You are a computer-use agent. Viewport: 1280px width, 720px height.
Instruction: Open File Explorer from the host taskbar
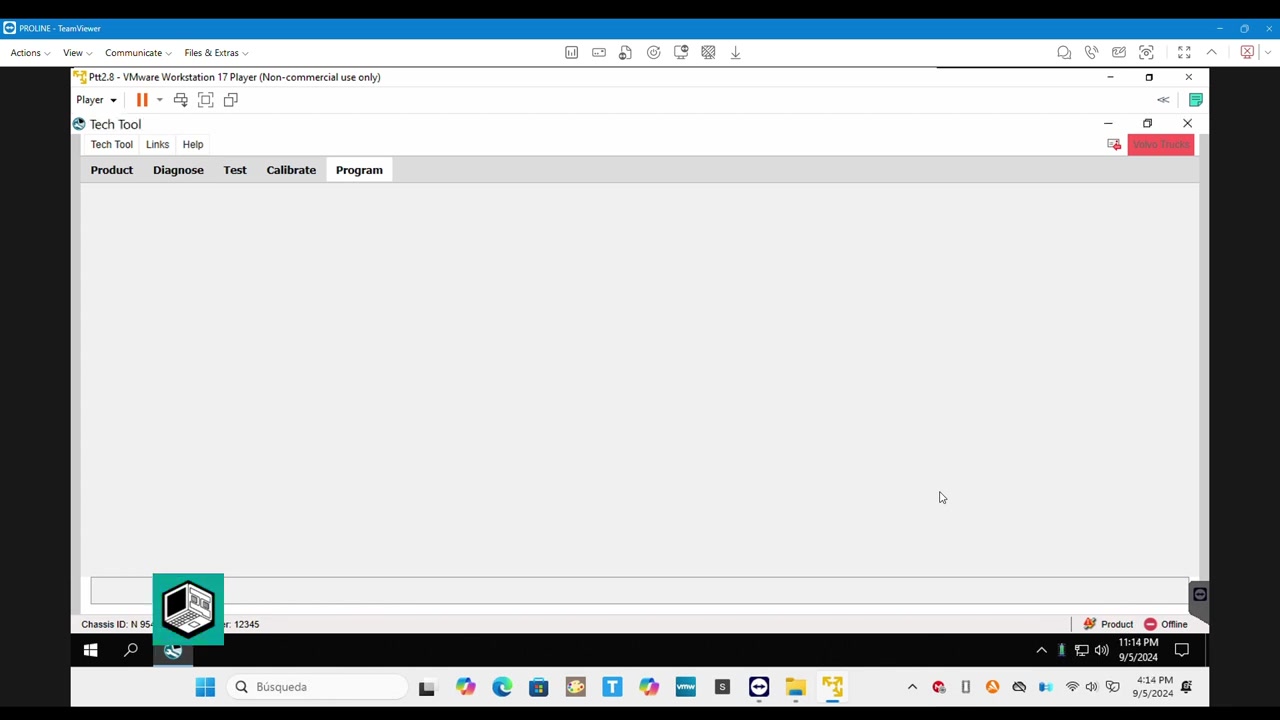pos(796,687)
